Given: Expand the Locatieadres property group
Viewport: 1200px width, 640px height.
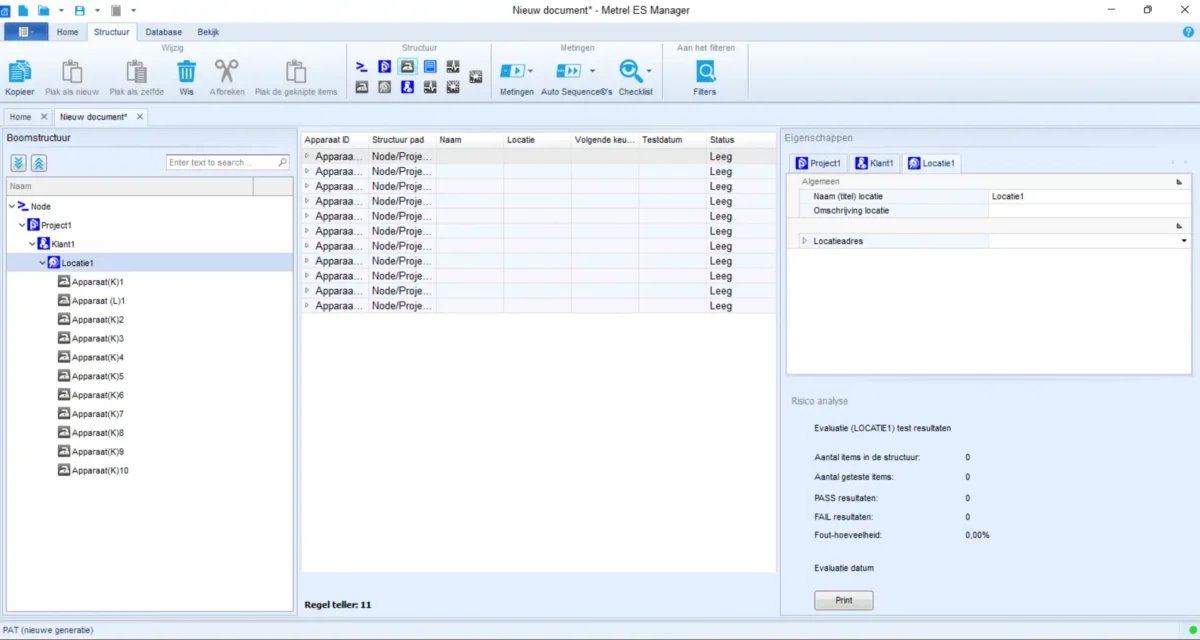Looking at the screenshot, I should click(x=804, y=241).
